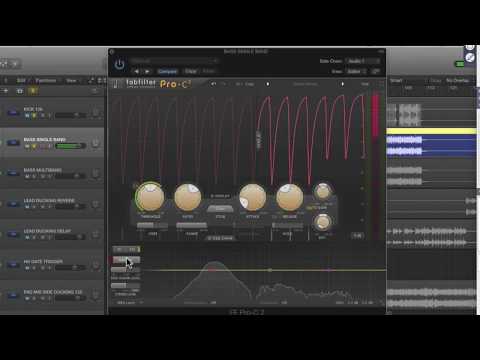Select the LEAD DUCKING REVERB track name
The height and width of the screenshot is (360, 480).
[49, 200]
